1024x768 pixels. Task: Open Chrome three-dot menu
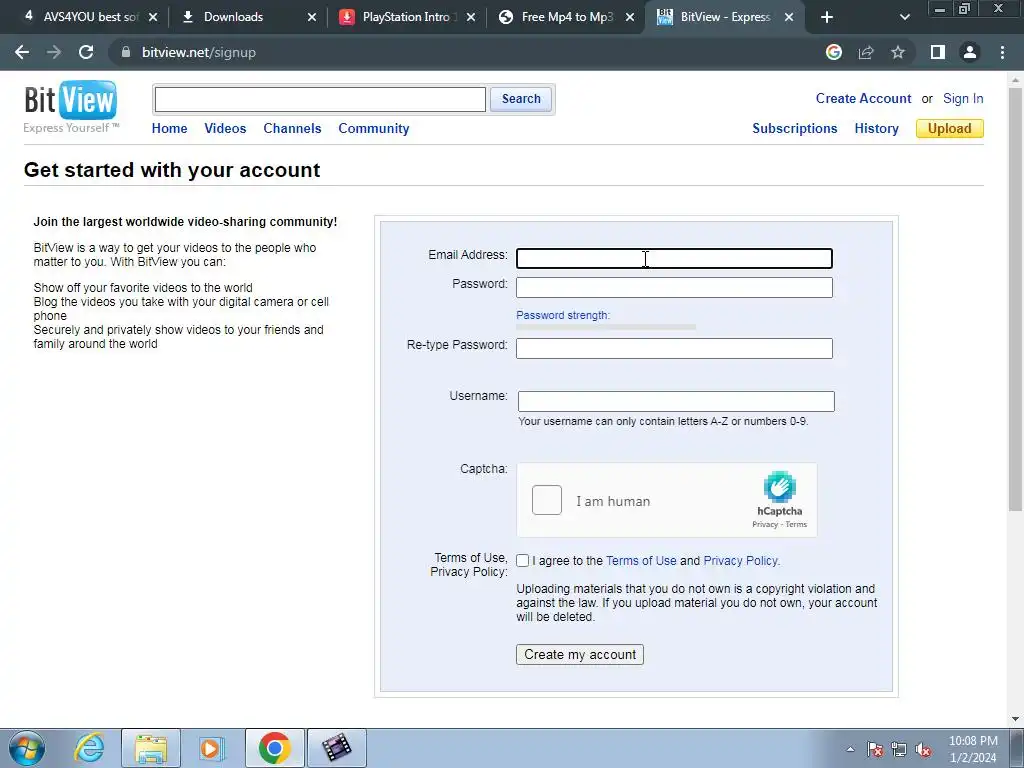(1002, 52)
